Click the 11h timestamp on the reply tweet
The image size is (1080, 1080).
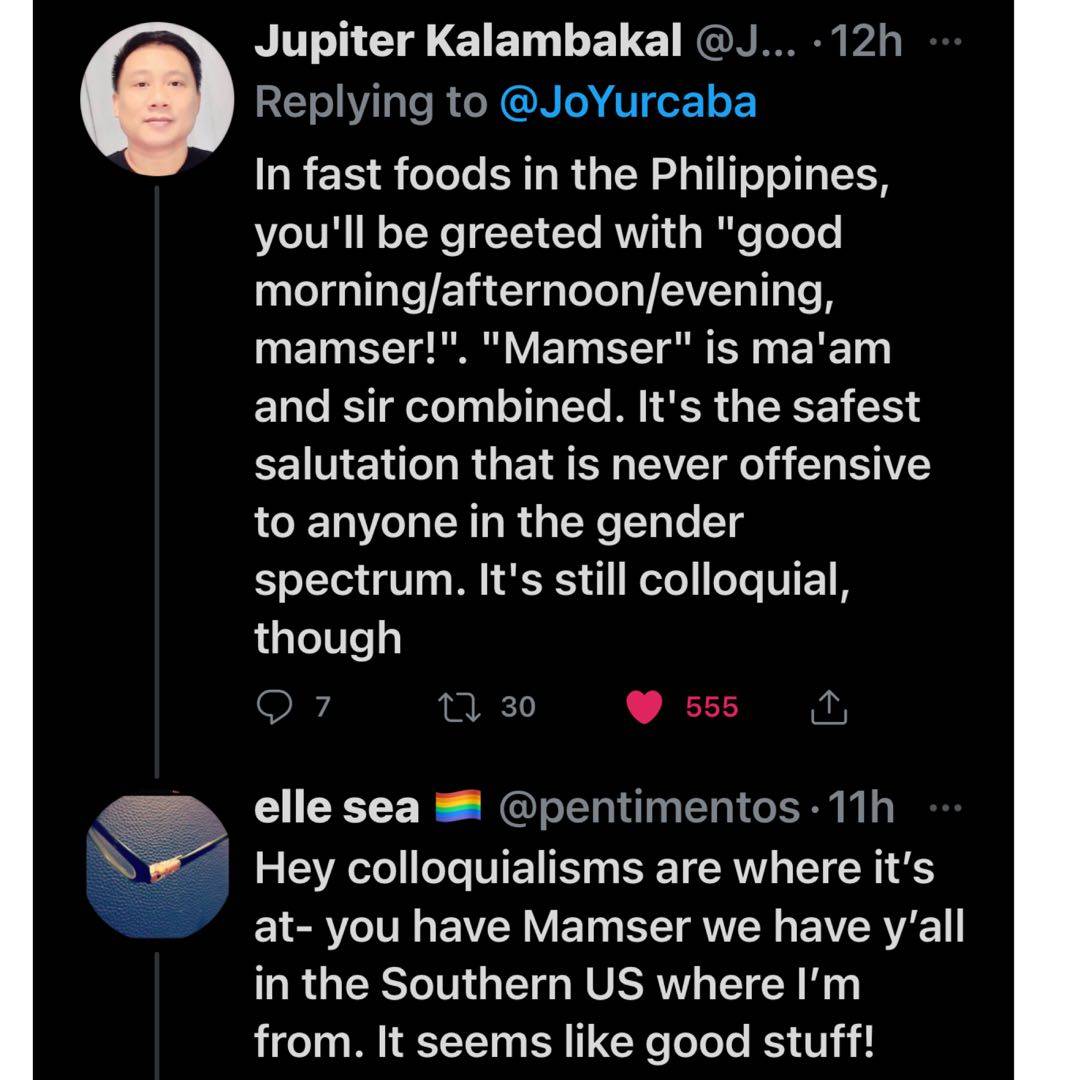861,808
